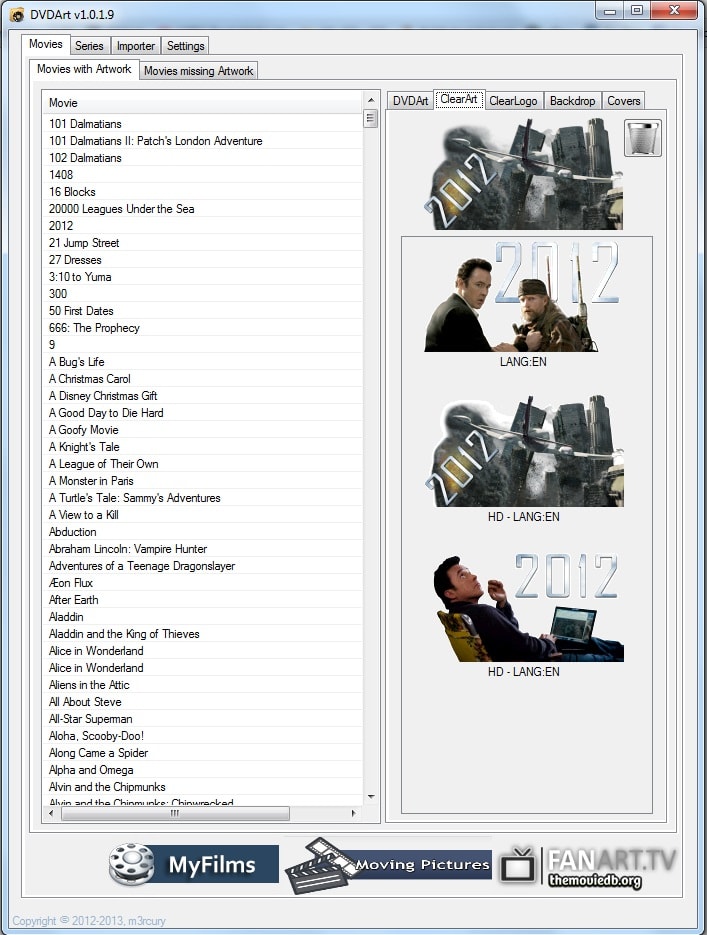Select 'All-Star Superman' movie
Viewport: 707px width, 935px height.
(203, 719)
